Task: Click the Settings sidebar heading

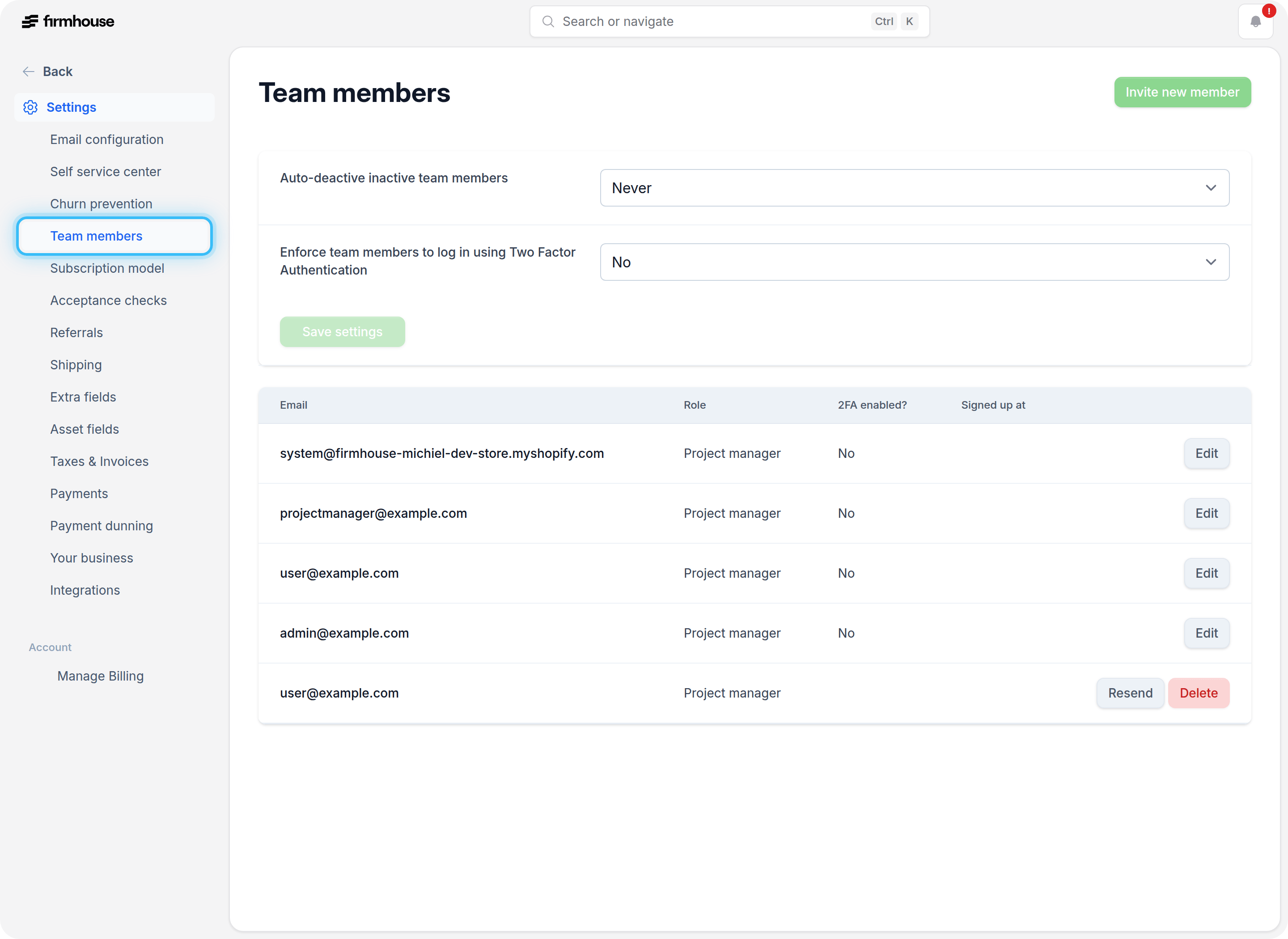Action: tap(71, 107)
